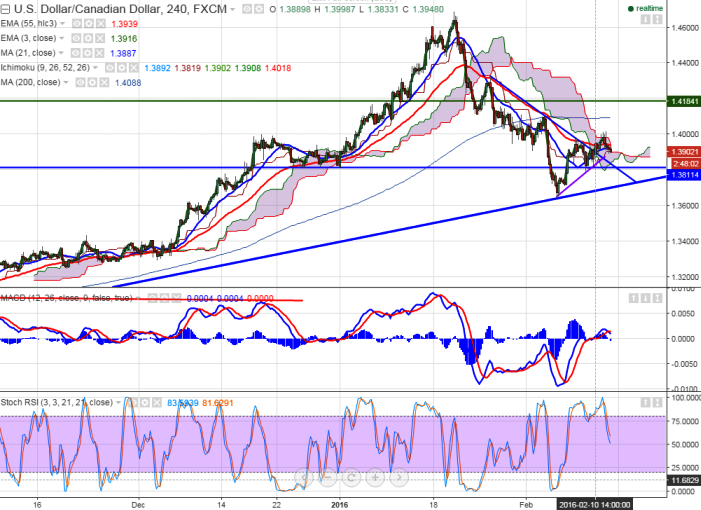Screen dimensions: 701x510
Task: Maximize the Stoch RSI pane
Action: pos(657,403)
